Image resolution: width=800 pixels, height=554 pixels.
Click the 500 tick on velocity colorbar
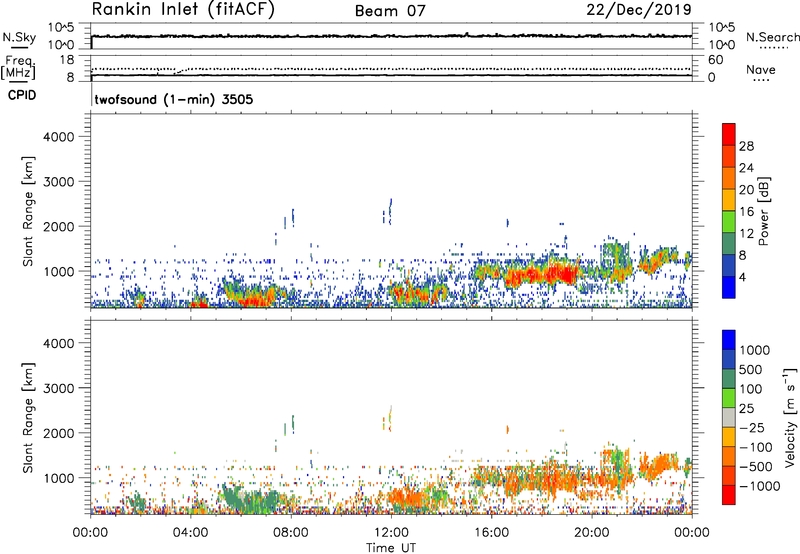pos(751,369)
